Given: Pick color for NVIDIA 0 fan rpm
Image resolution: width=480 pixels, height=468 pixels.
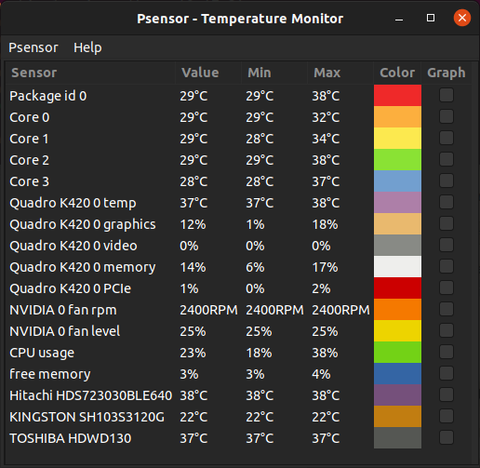Looking at the screenshot, I should tap(397, 309).
